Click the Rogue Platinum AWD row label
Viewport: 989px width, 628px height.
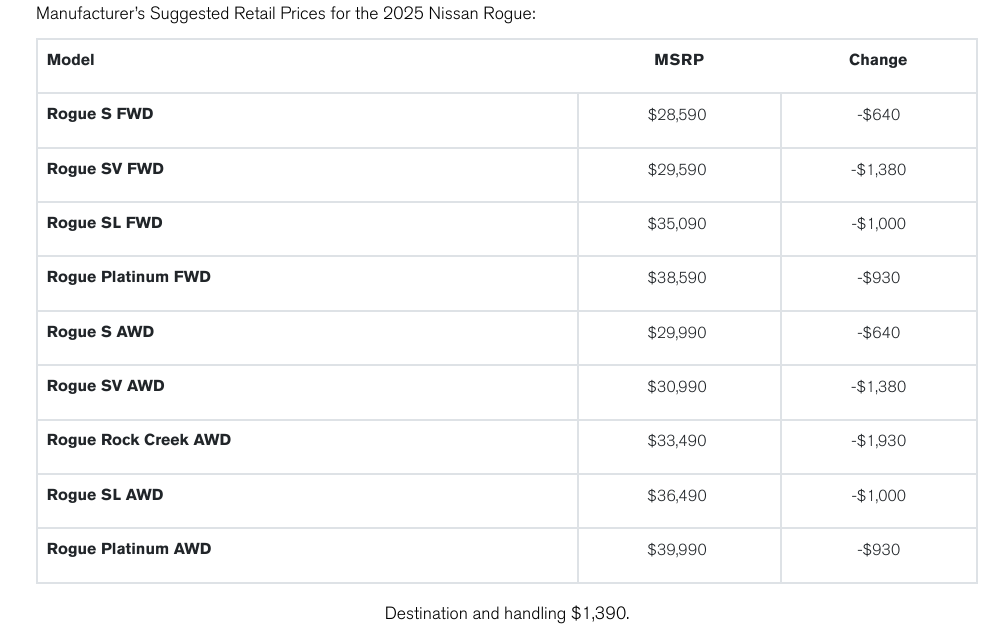(x=129, y=549)
